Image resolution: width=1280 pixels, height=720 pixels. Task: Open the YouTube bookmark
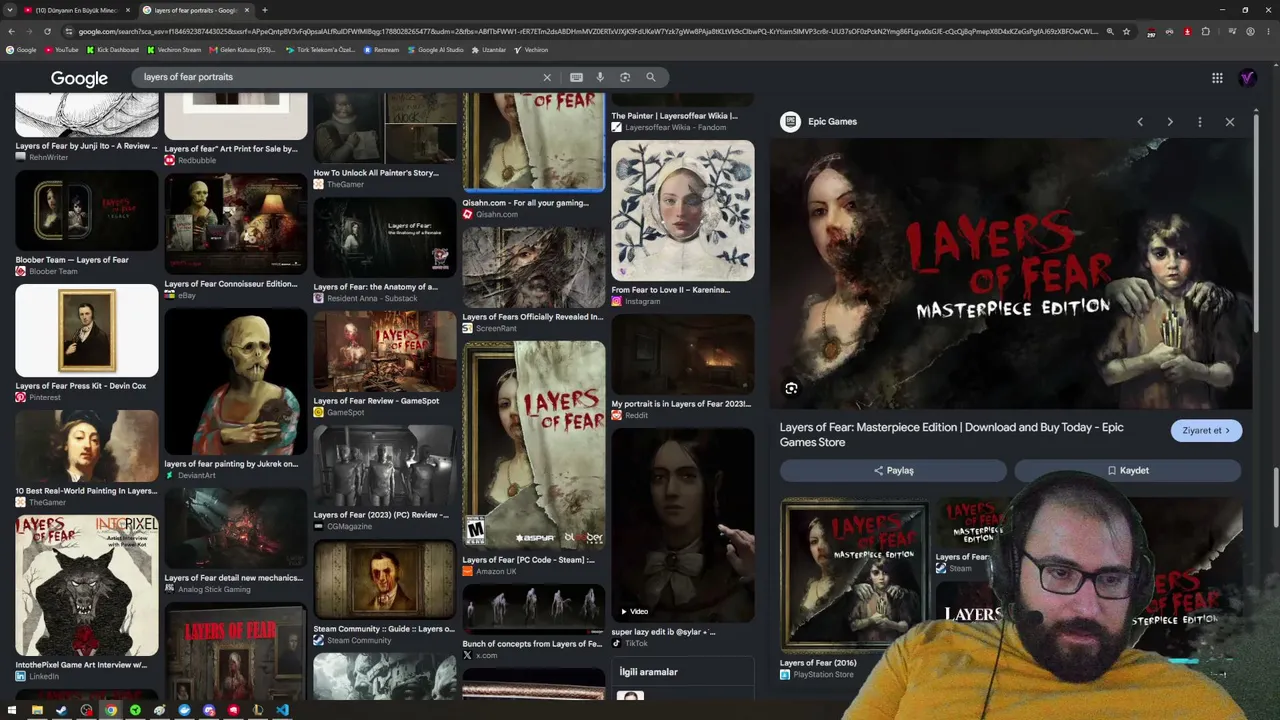tap(61, 50)
